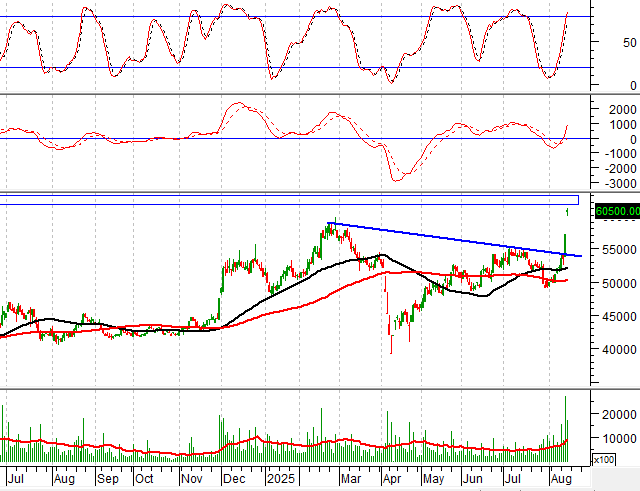
Task: Click the x100 volume scale marker
Action: [x=604, y=460]
